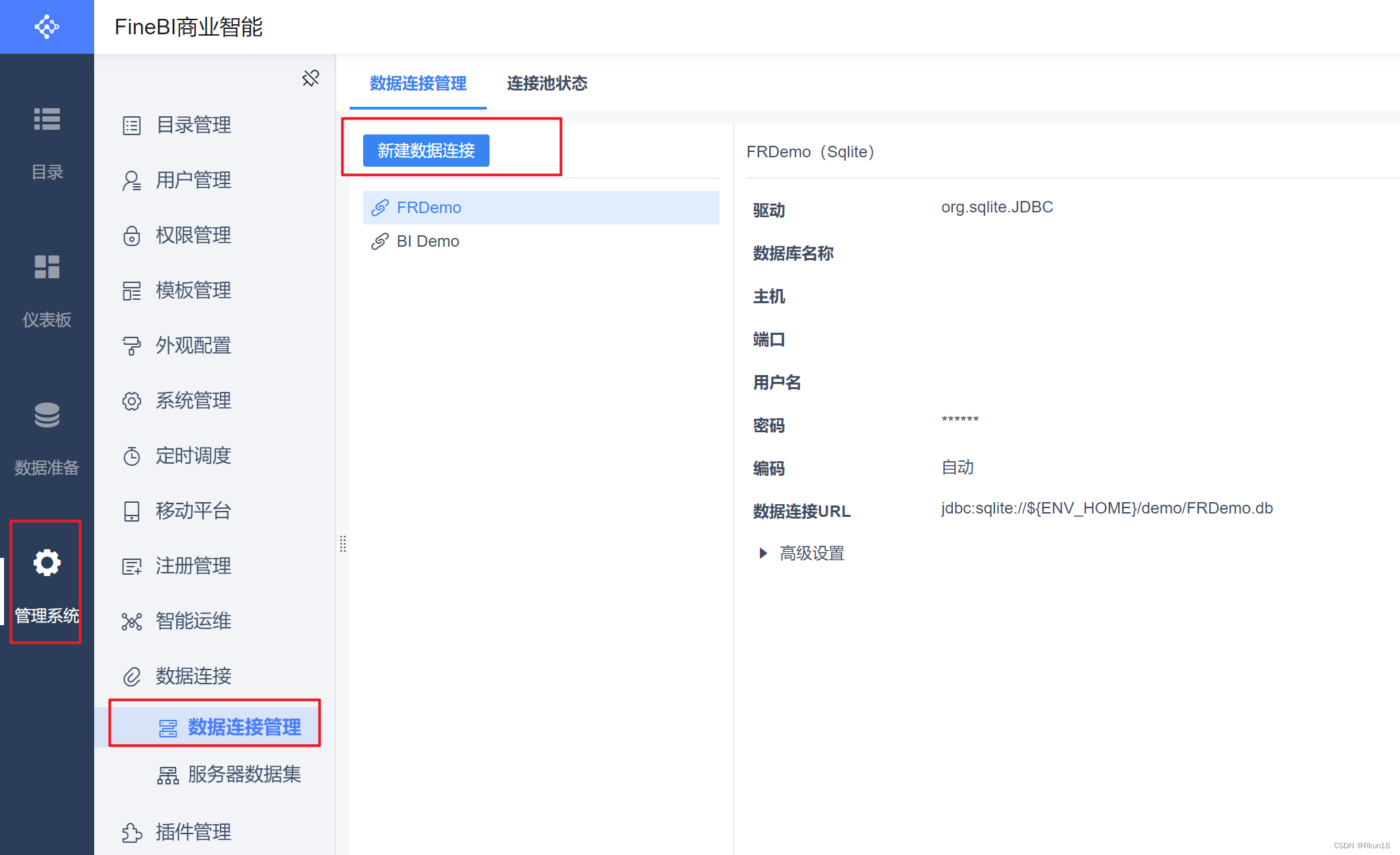Screen dimensions: 1400x855
Task: Click the FineBI商业智能 title
Action: 189,27
